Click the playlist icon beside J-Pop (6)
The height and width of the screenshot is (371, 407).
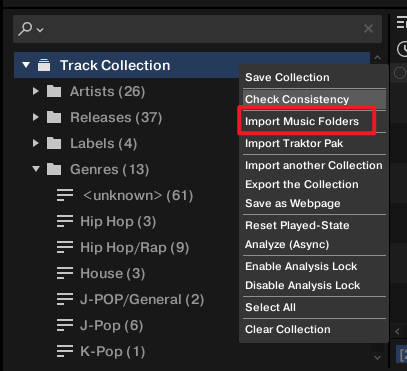[65, 325]
